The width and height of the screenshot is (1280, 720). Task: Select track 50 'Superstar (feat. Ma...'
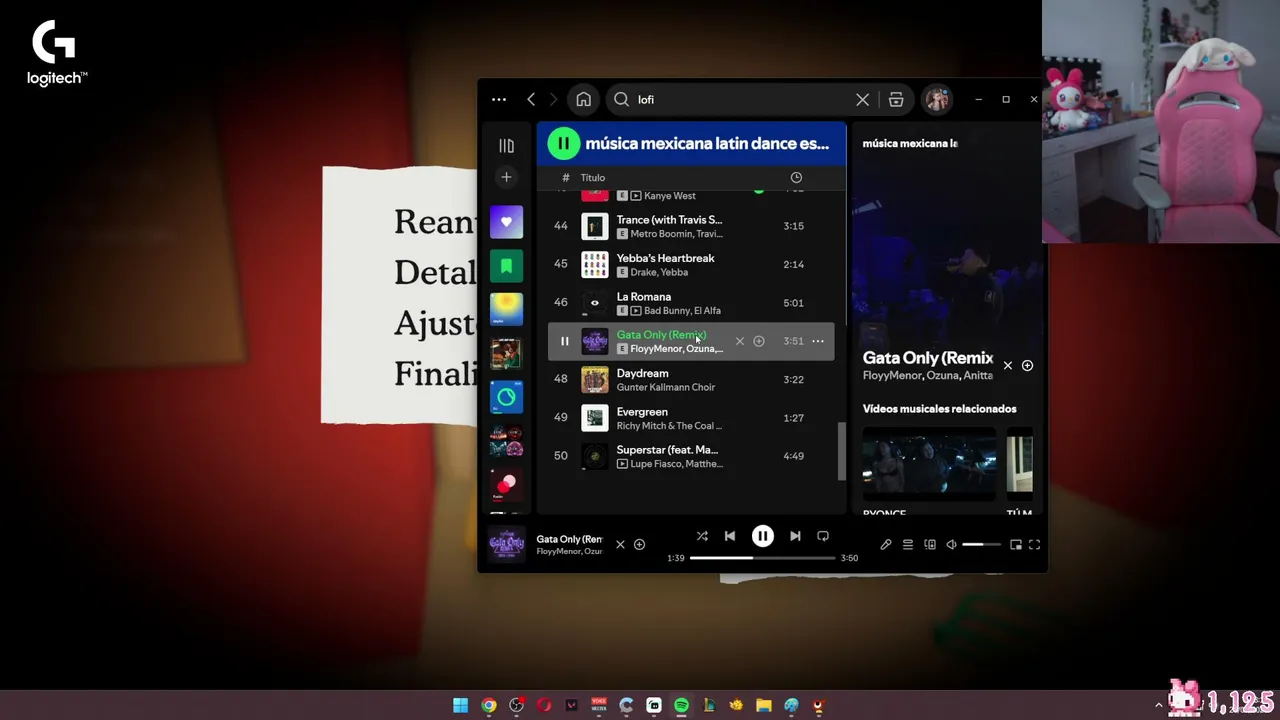tap(691, 456)
